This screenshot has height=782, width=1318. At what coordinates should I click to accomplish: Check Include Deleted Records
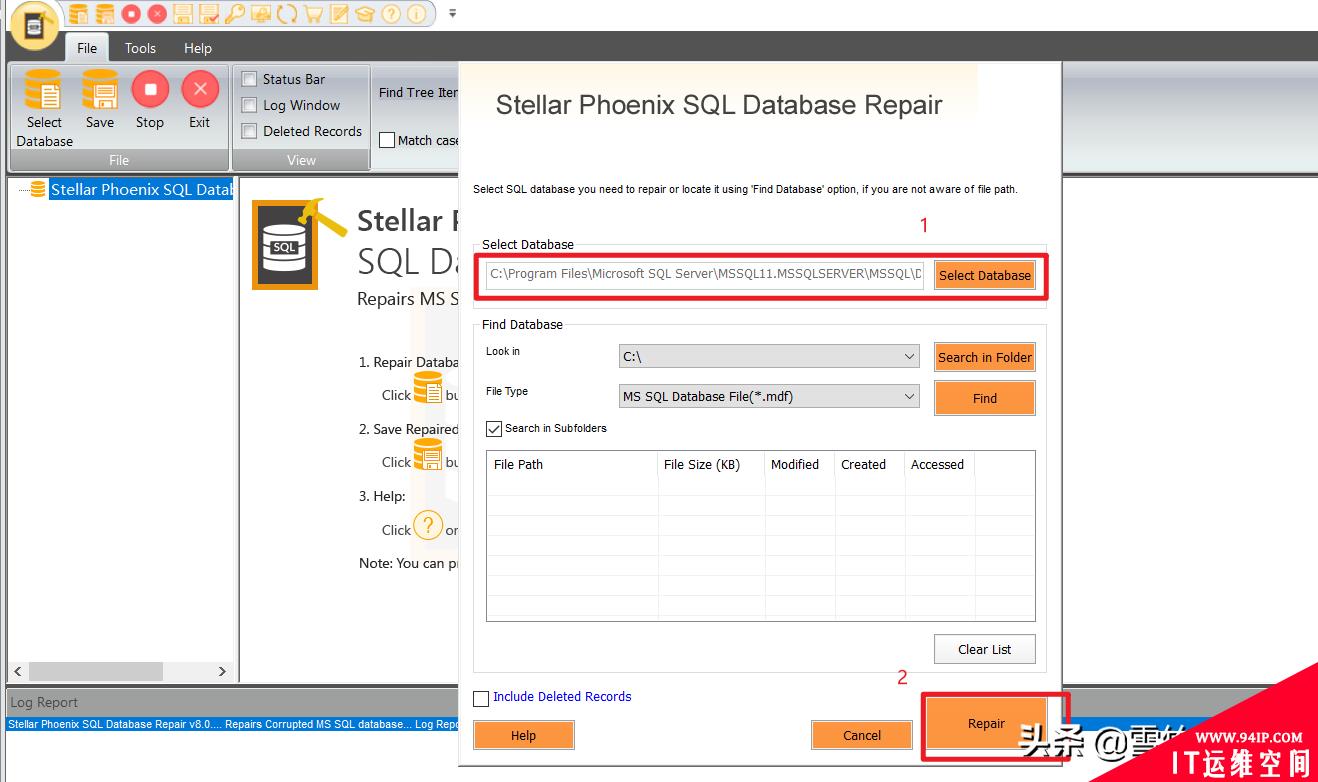(481, 698)
